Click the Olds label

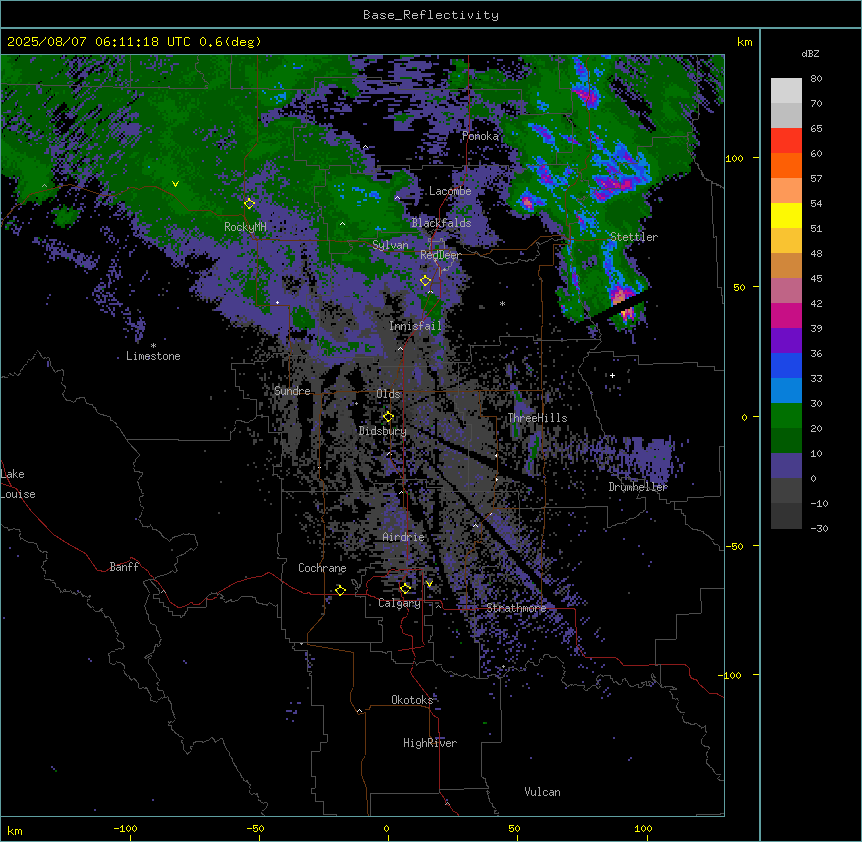[388, 394]
